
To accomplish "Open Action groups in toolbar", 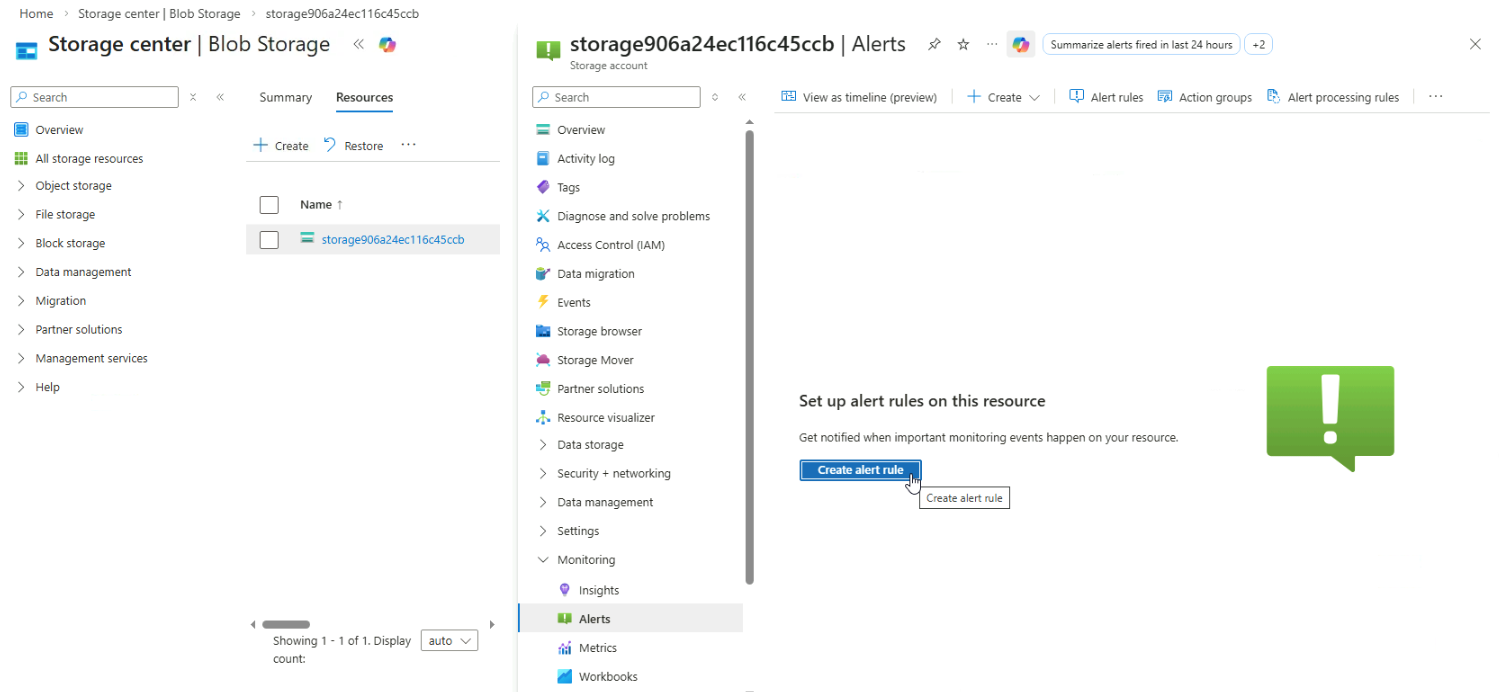I will click(1205, 97).
